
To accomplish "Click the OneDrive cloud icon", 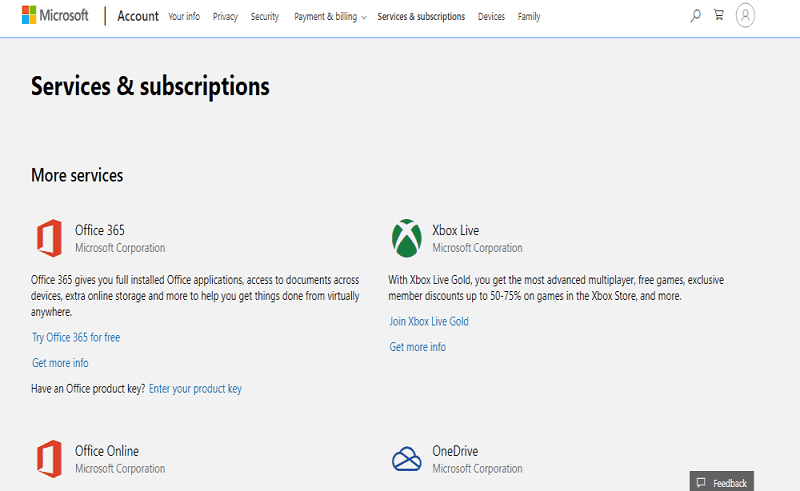I will pyautogui.click(x=406, y=459).
